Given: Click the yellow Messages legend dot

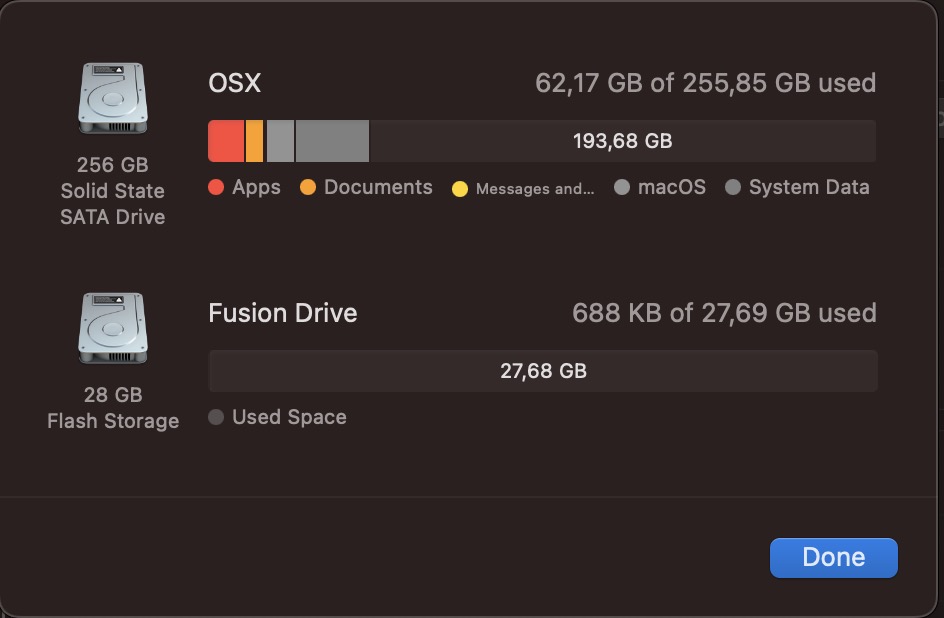Looking at the screenshot, I should 459,189.
